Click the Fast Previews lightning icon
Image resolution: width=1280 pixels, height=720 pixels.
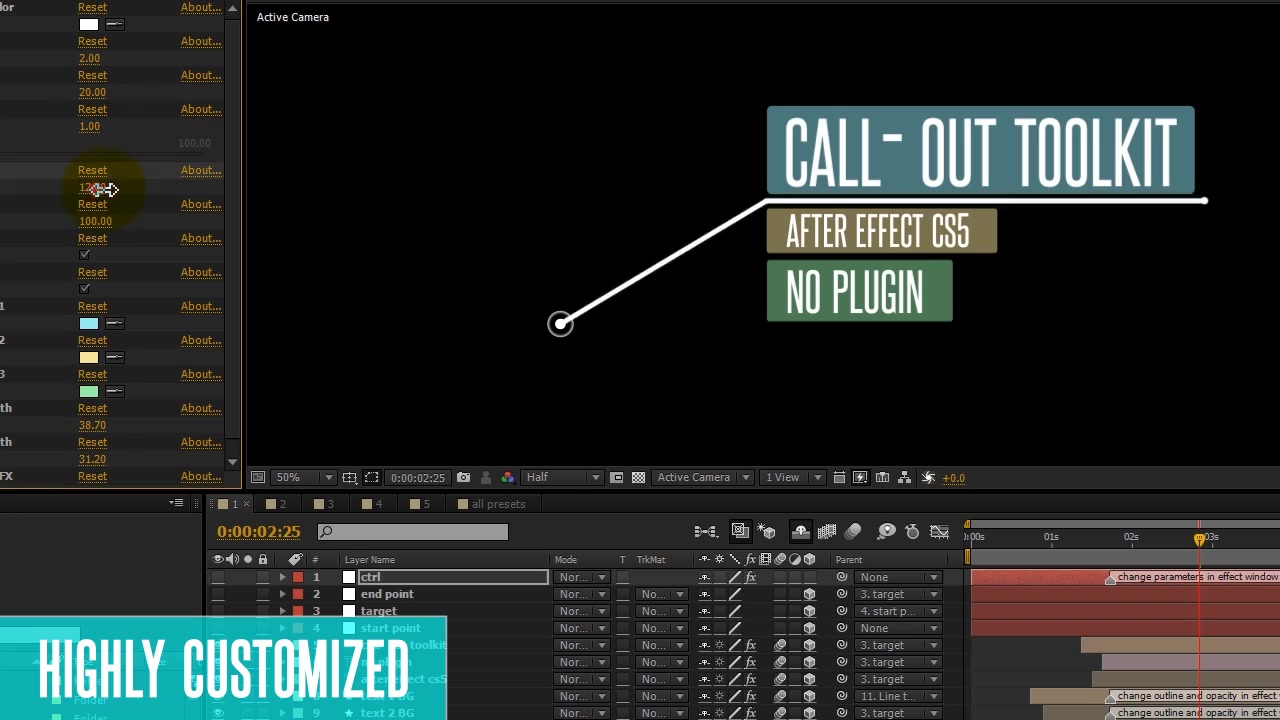(861, 478)
